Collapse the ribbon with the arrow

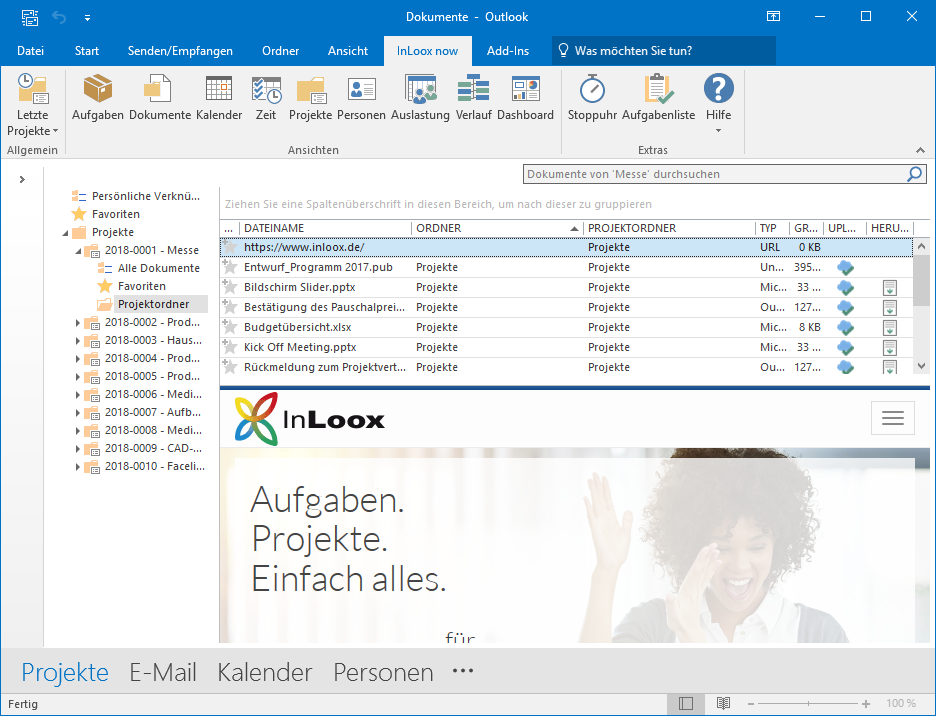pos(920,150)
